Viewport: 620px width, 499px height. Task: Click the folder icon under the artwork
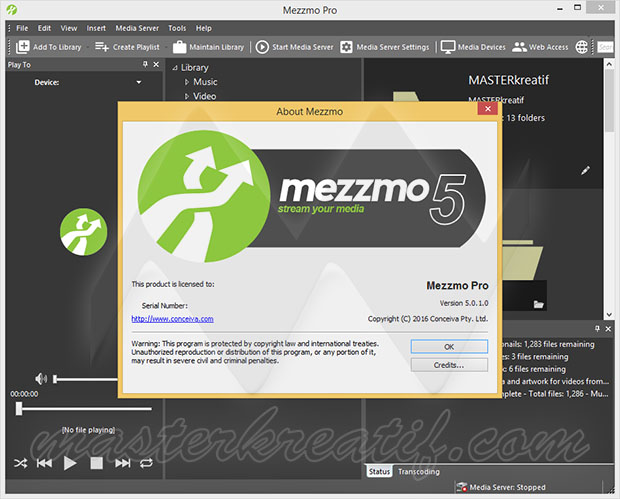[539, 304]
